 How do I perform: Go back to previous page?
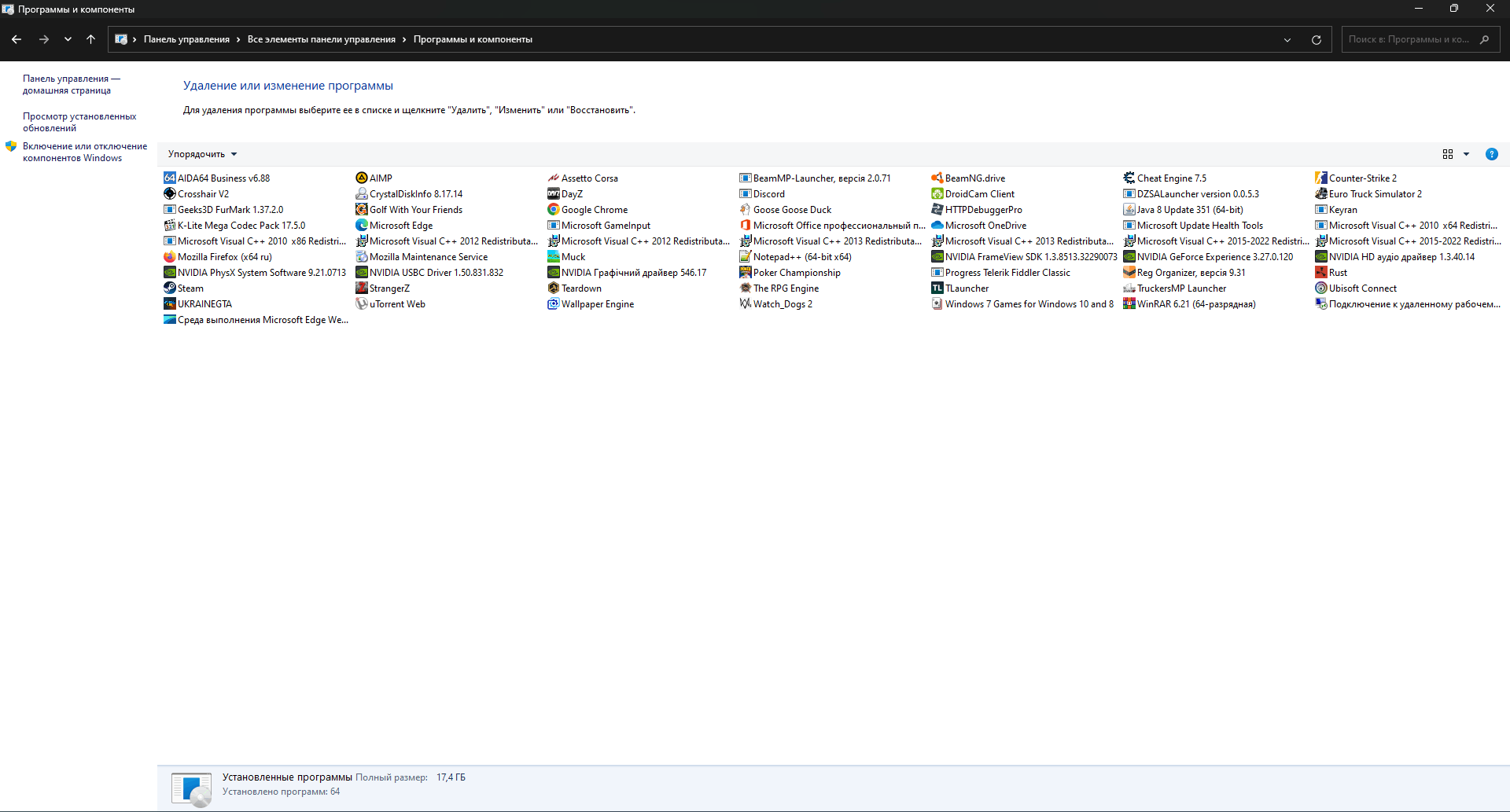pyautogui.click(x=17, y=39)
